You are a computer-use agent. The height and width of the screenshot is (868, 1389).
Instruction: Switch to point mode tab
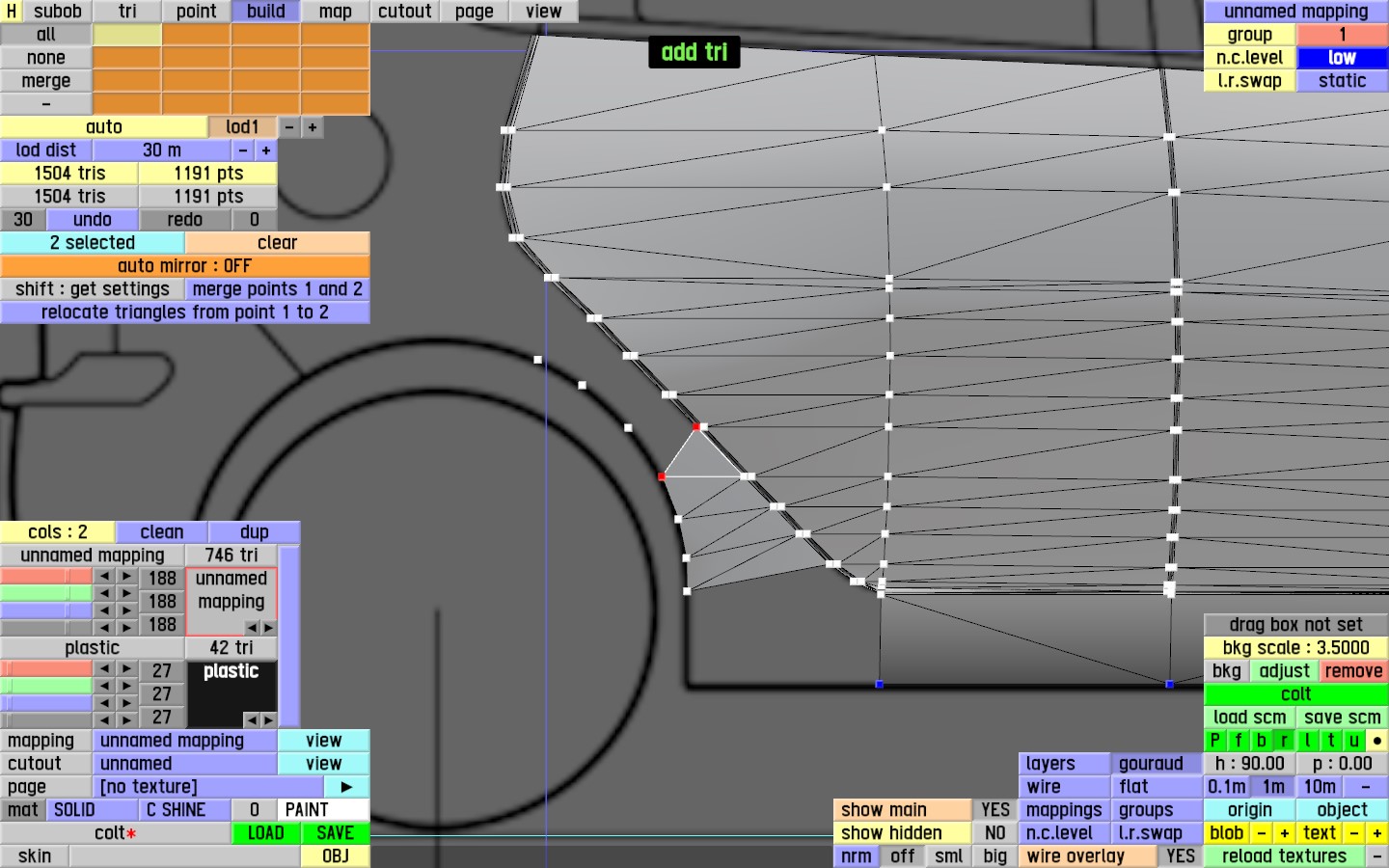click(197, 12)
